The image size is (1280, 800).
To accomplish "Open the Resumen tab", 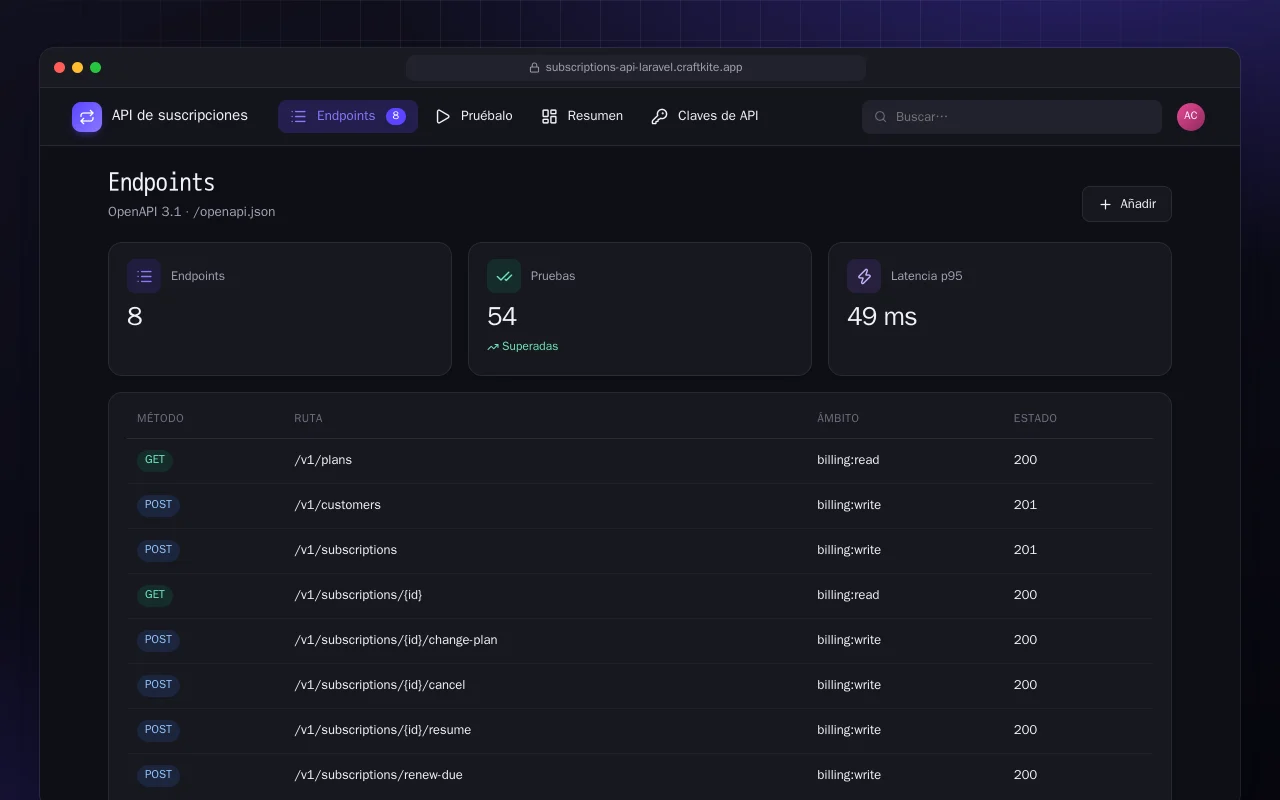I will point(582,117).
